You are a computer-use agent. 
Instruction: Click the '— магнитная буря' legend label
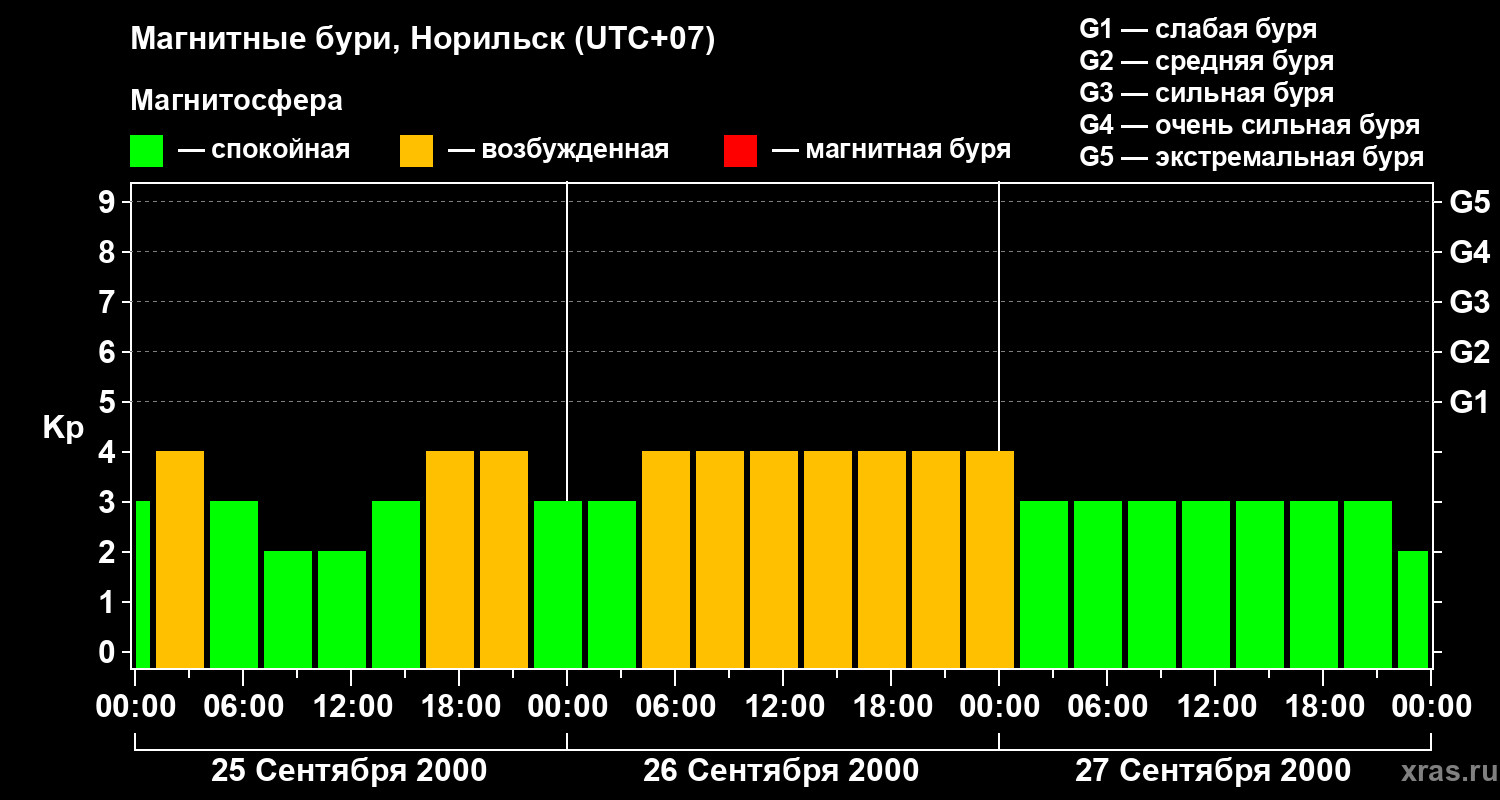(x=891, y=150)
